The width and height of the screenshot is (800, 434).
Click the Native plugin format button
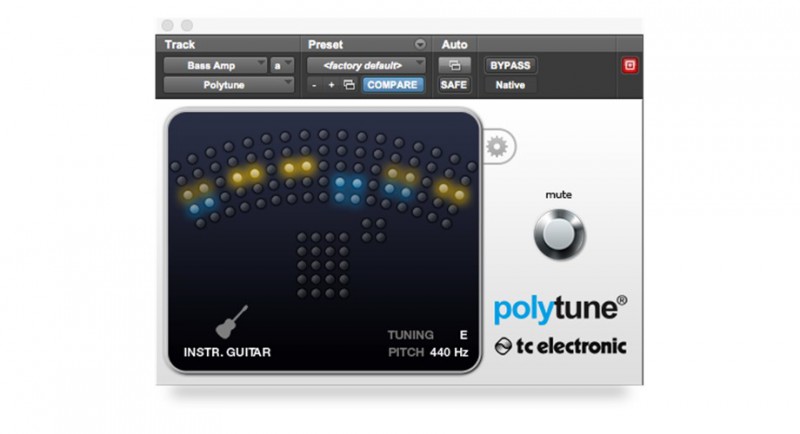coord(509,86)
